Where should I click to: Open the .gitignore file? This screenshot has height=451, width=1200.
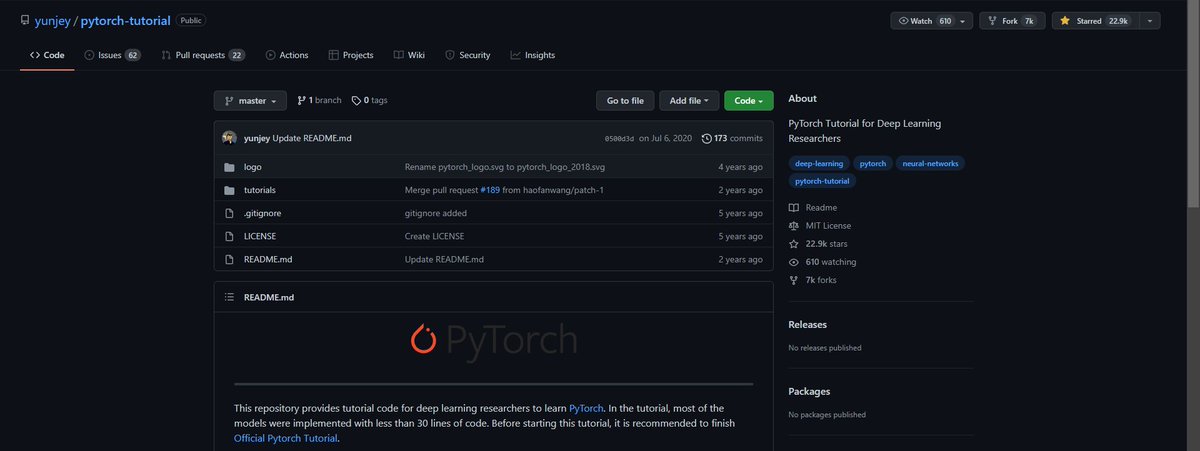pyautogui.click(x=261, y=213)
